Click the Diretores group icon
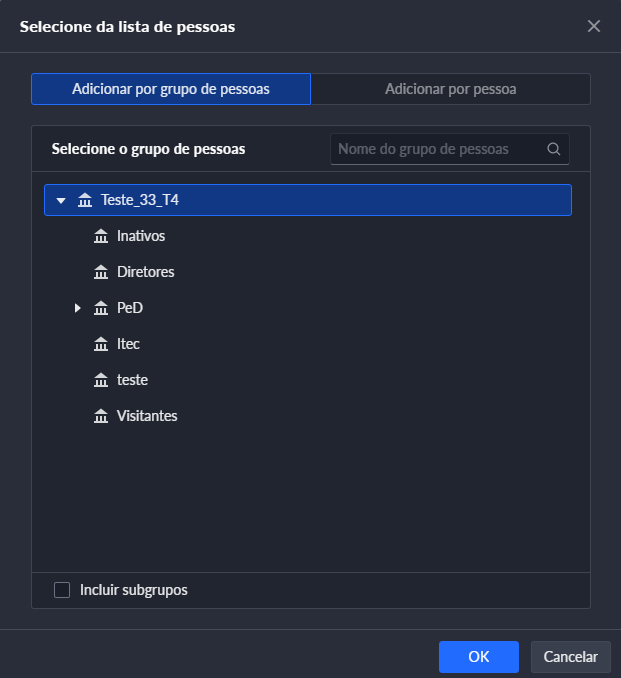621x678 pixels. 100,272
